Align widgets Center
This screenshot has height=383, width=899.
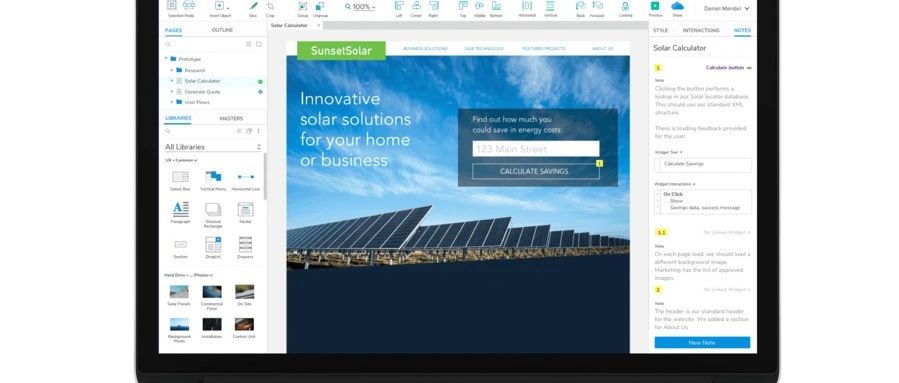[x=416, y=8]
